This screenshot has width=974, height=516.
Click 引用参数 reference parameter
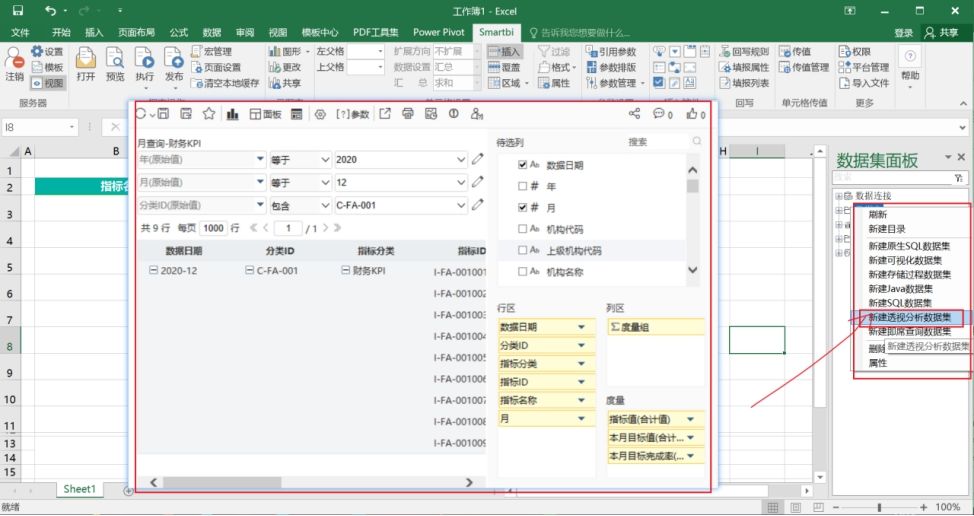pos(611,52)
